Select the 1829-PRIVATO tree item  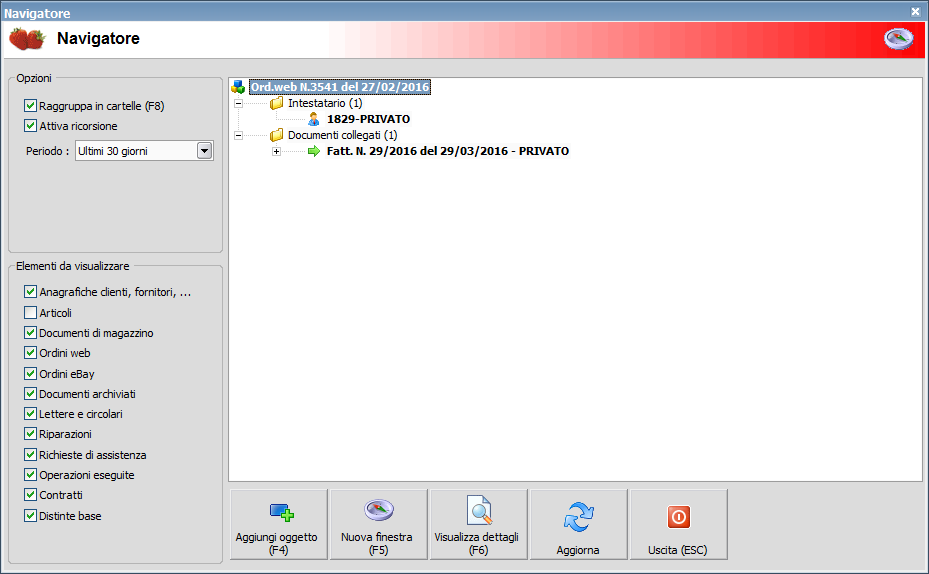click(x=369, y=119)
